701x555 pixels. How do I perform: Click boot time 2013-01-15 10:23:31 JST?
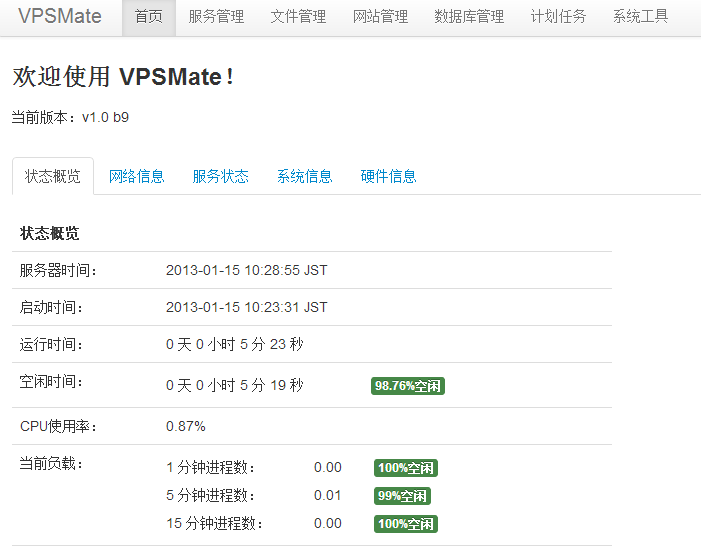coord(247,307)
